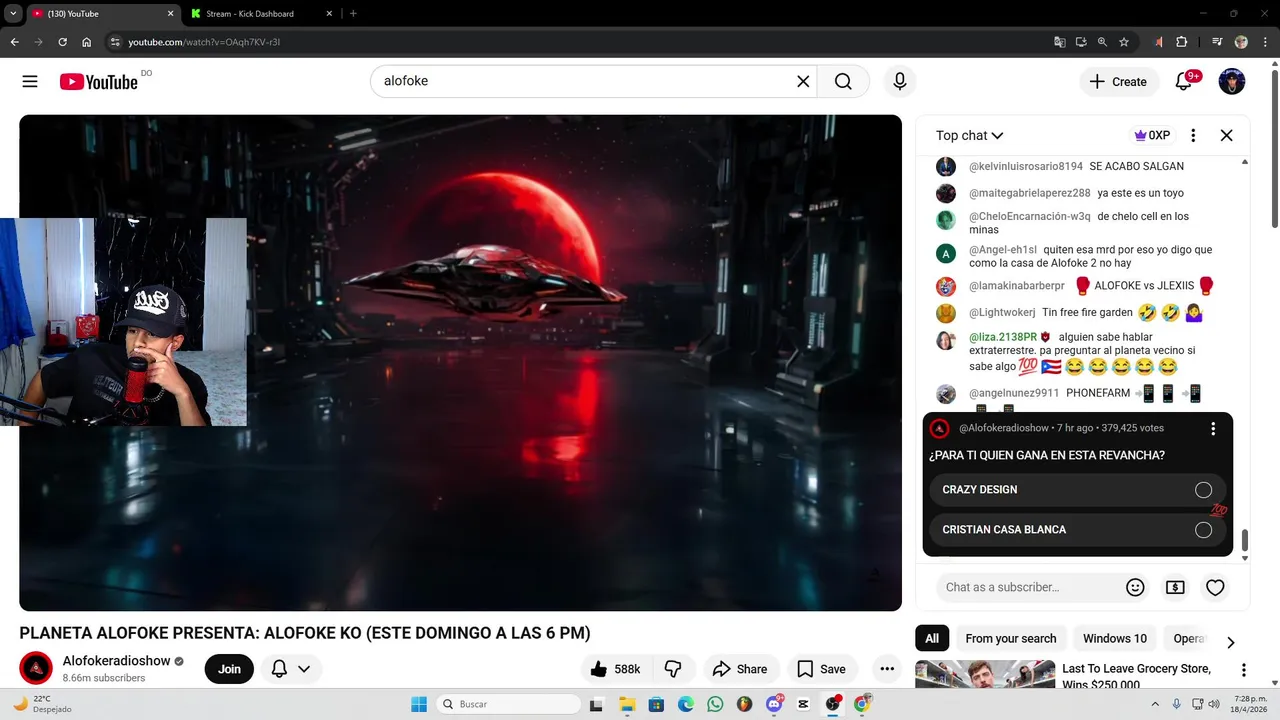Screen dimensions: 1280x720
Task: Like the video with 588k likes
Action: click(615, 669)
